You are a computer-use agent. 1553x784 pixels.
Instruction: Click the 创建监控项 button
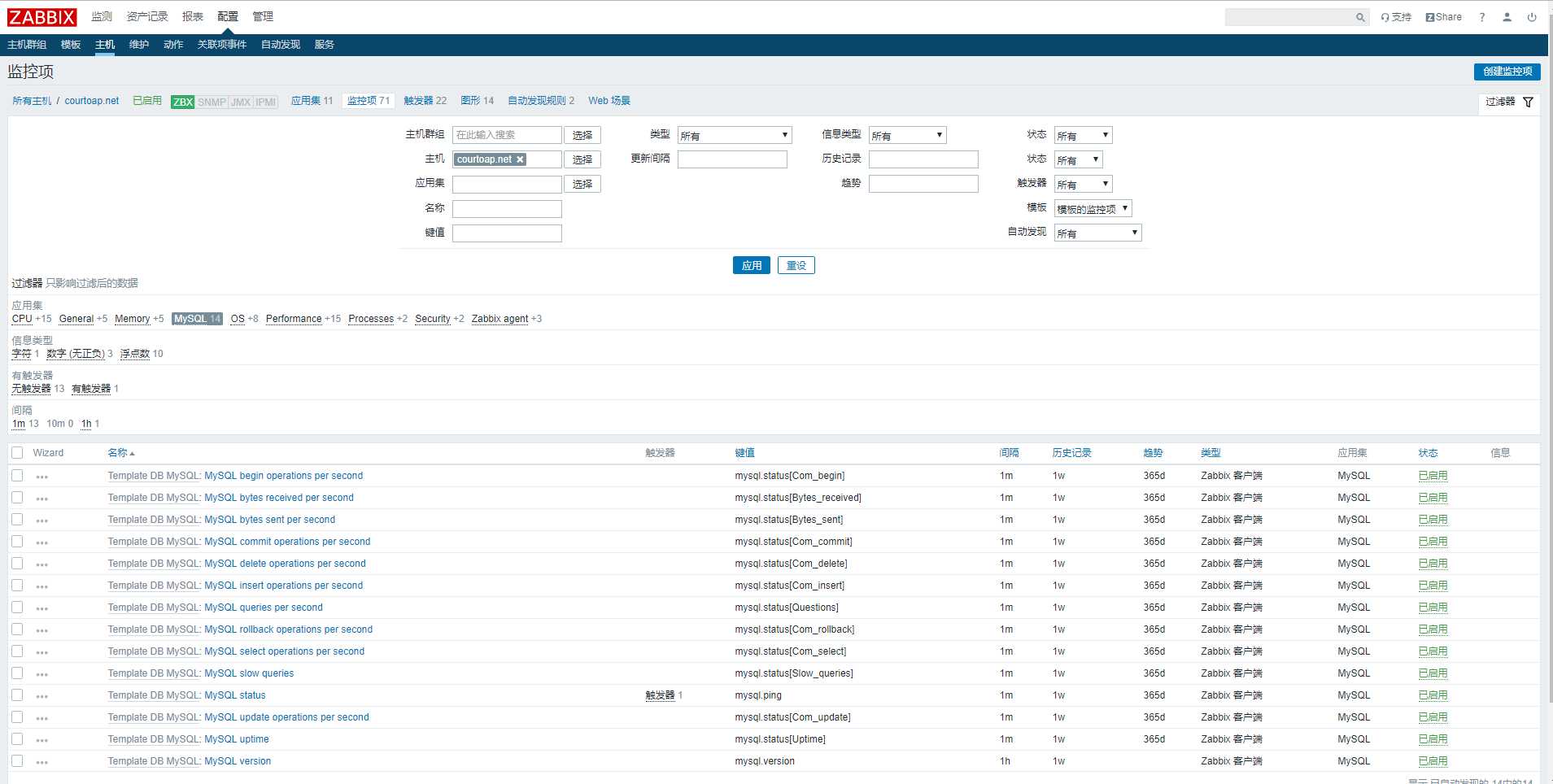tap(1507, 72)
